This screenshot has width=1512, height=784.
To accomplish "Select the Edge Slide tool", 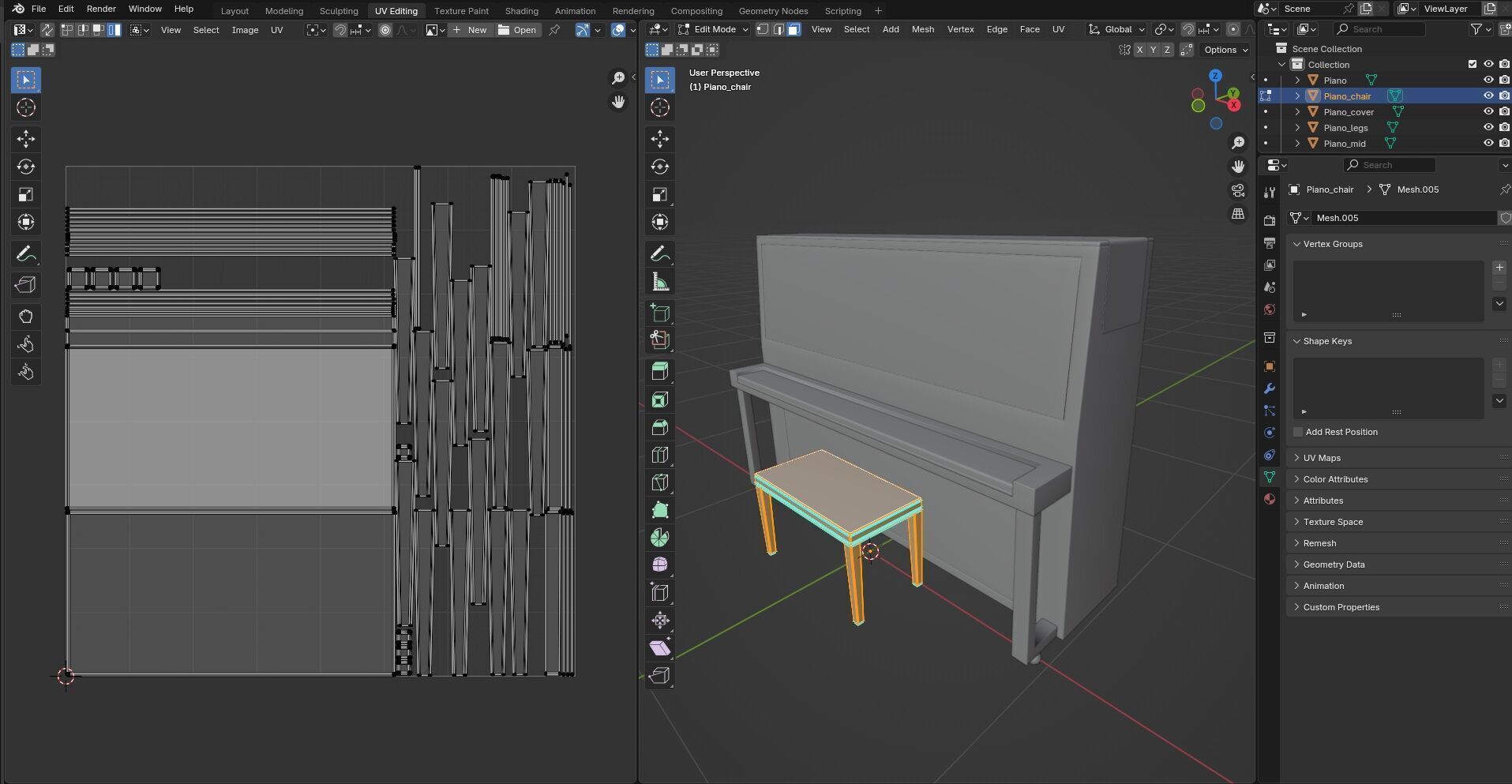I will point(660,593).
